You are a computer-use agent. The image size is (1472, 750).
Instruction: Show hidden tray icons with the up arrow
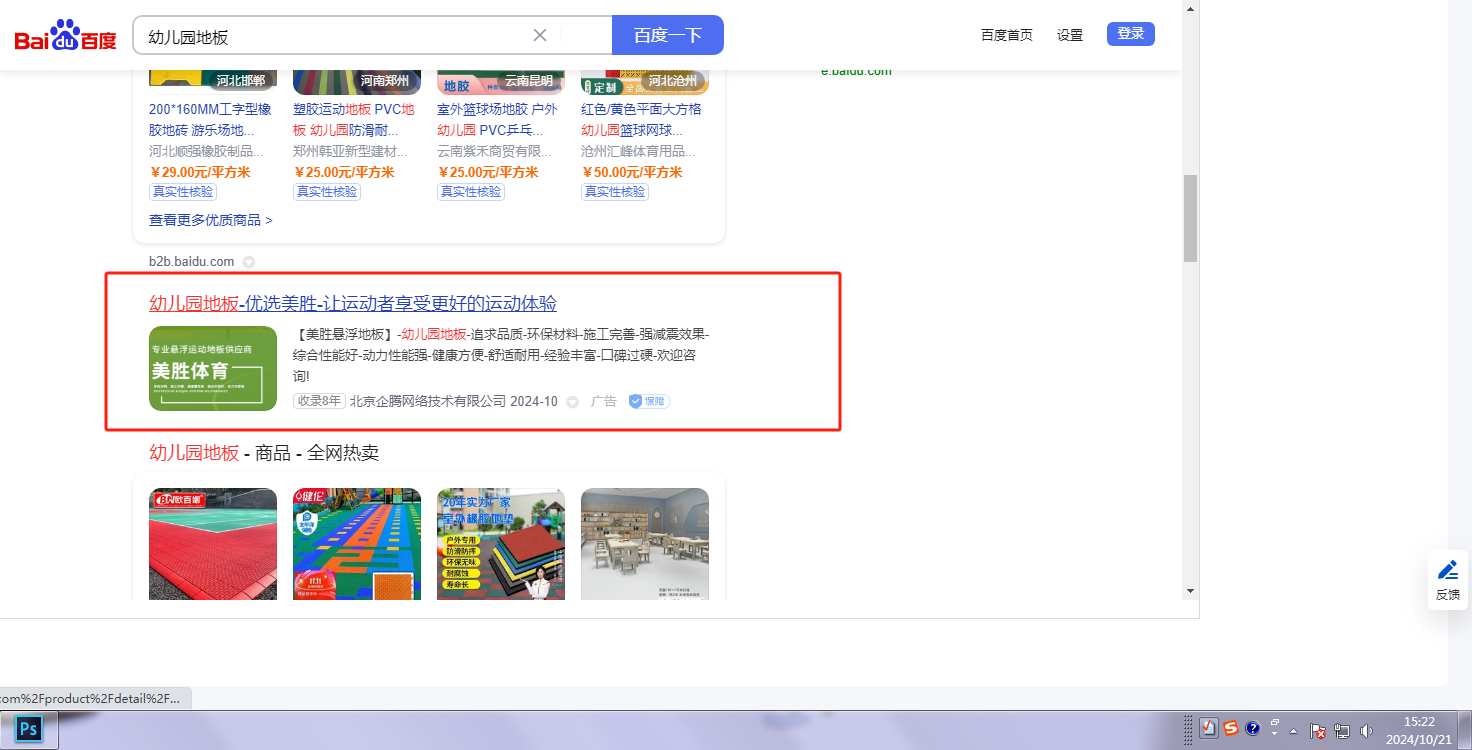coord(1294,731)
